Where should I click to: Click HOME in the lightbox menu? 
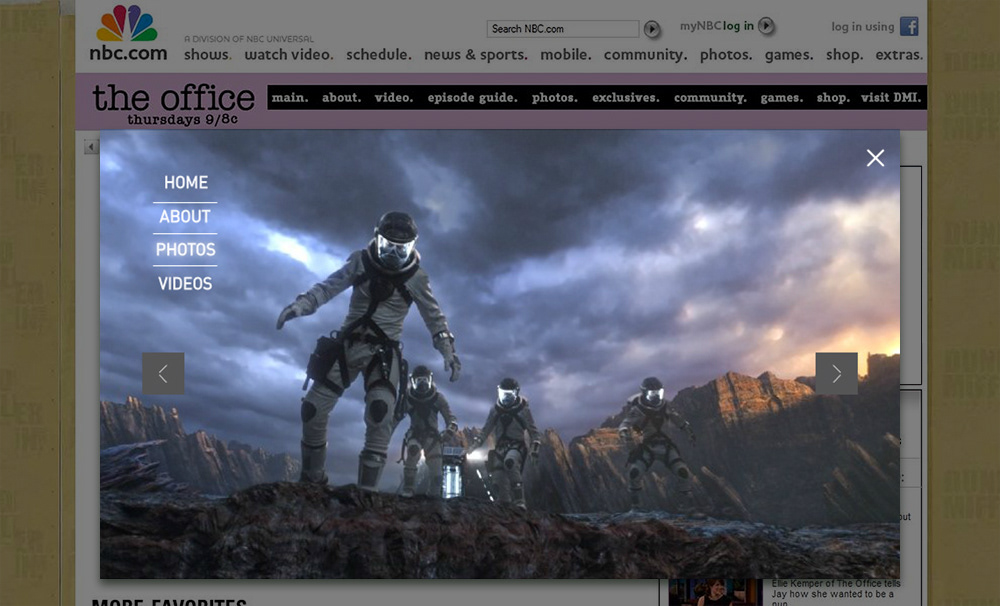pyautogui.click(x=186, y=182)
